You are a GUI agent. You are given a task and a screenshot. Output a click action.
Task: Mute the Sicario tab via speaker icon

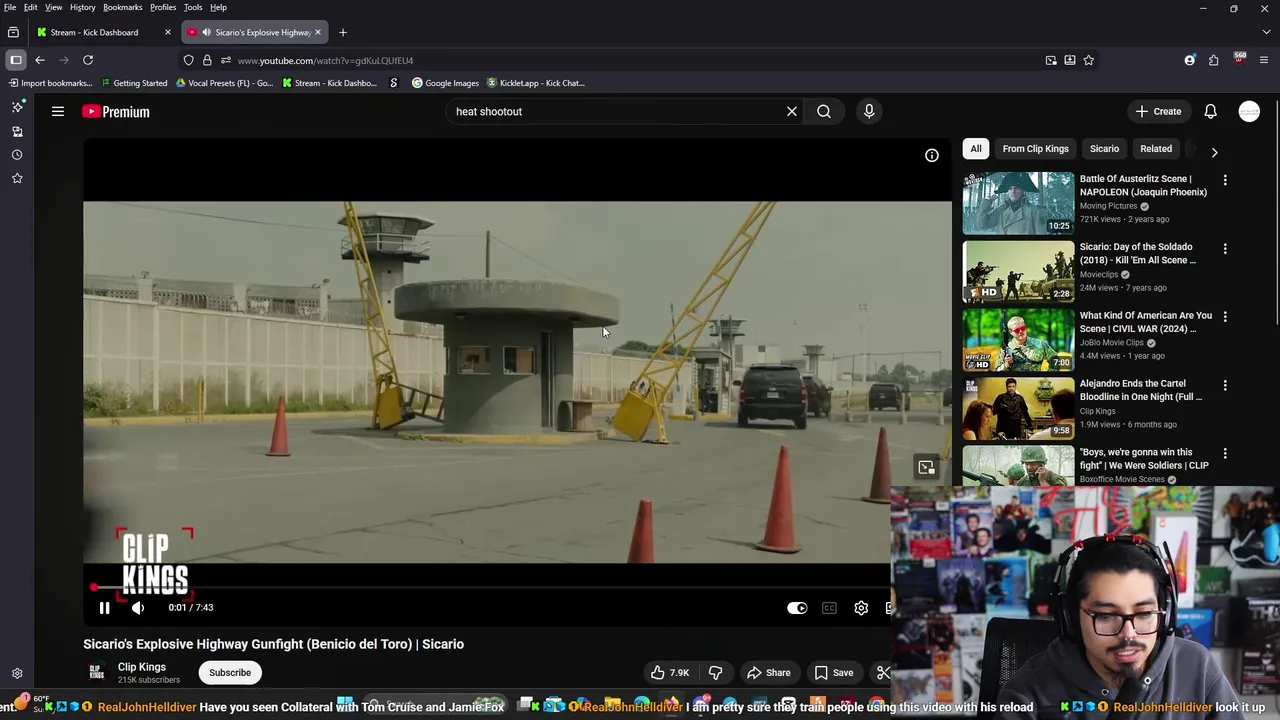[x=206, y=32]
